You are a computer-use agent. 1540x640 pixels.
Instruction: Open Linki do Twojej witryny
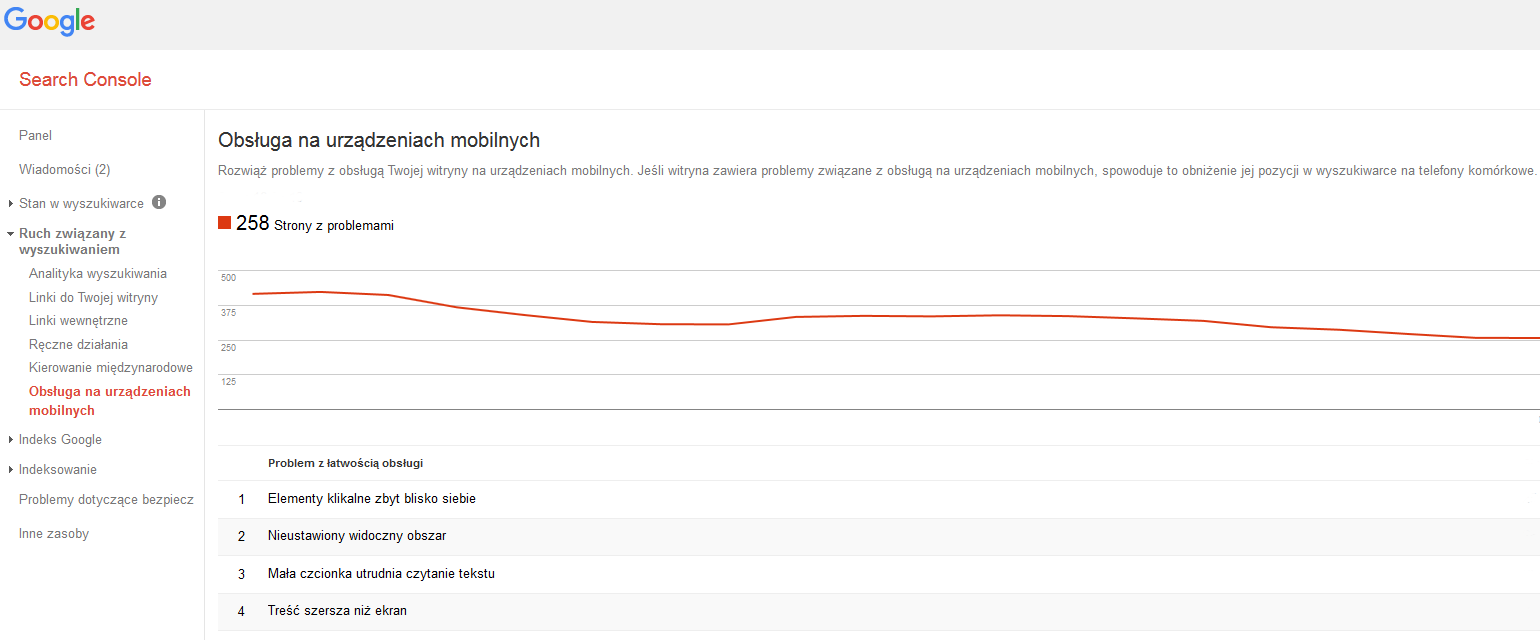[x=93, y=298]
